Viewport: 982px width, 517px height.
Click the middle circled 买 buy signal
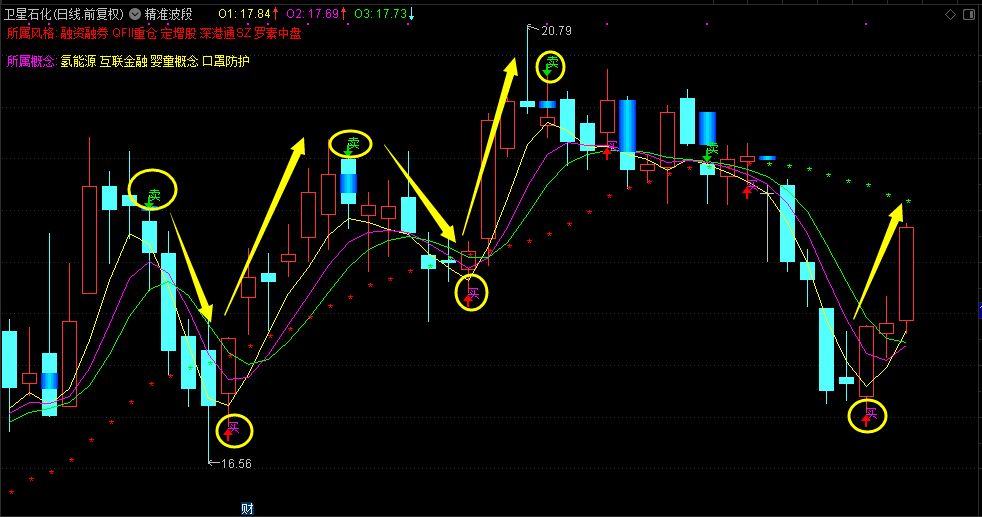[x=472, y=292]
